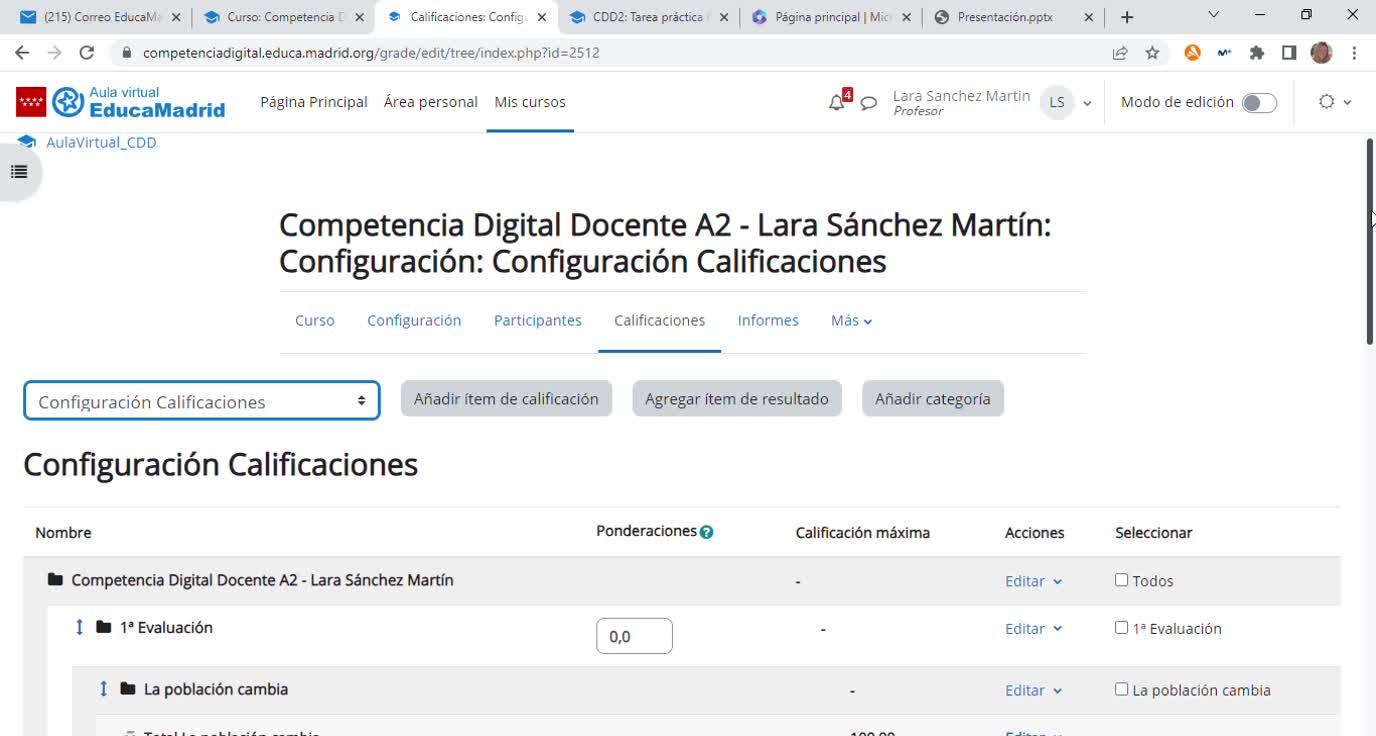Go back using the browser back arrow
The width and height of the screenshot is (1376, 736).
[22, 53]
